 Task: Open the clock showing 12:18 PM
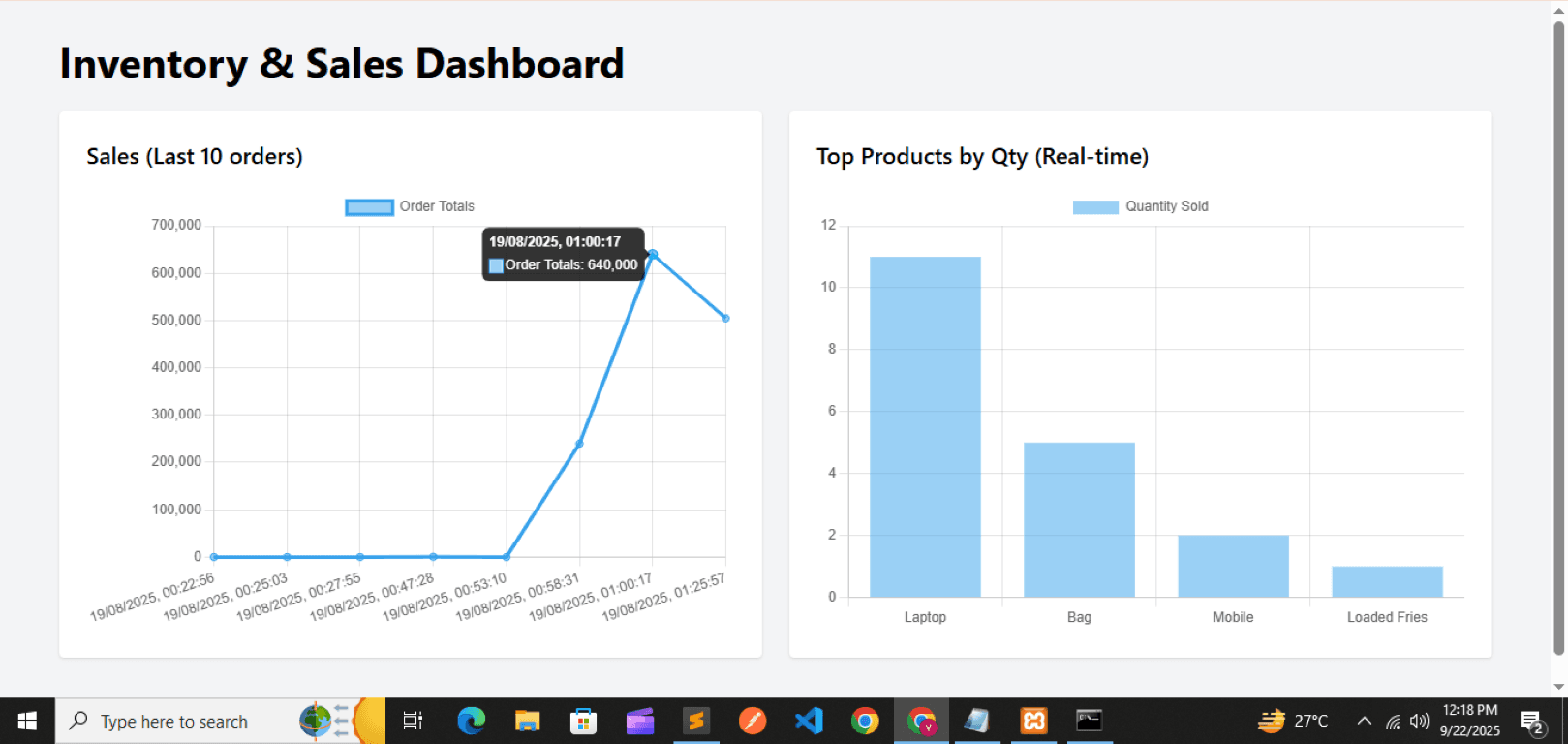point(1470,721)
